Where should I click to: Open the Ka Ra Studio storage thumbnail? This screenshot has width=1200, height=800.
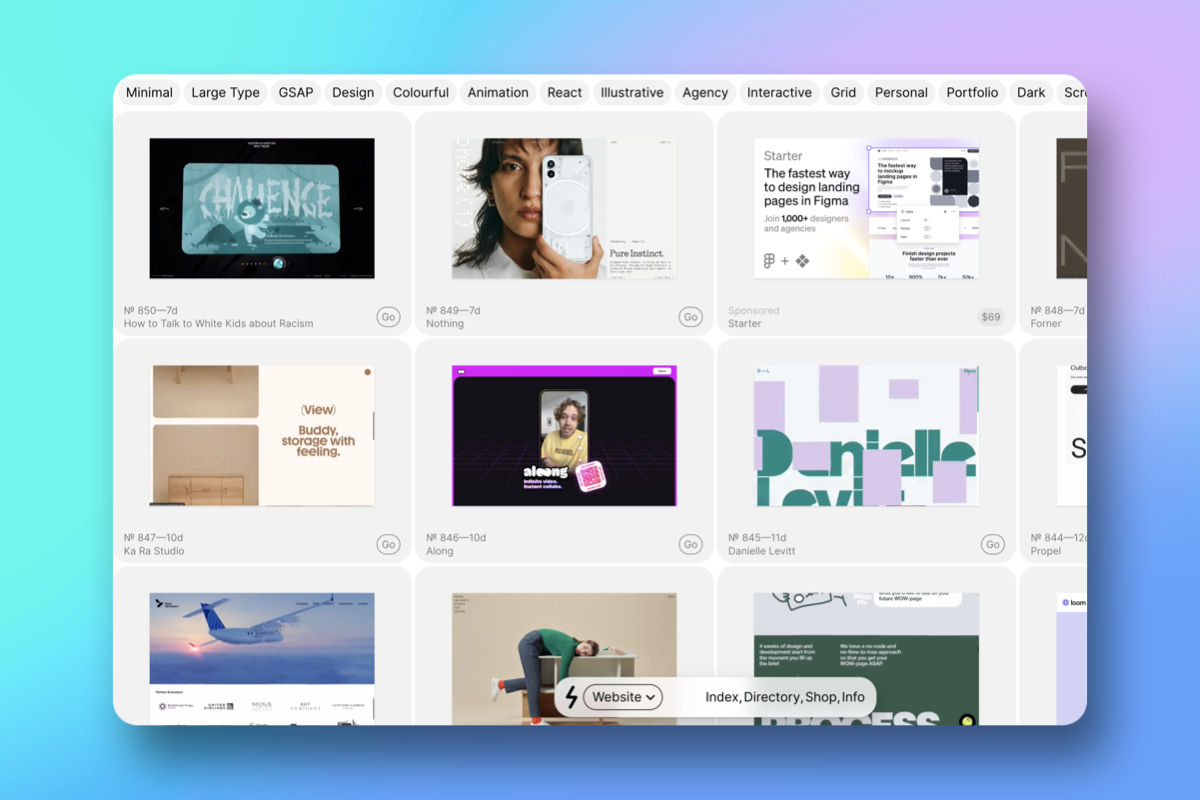coord(262,435)
